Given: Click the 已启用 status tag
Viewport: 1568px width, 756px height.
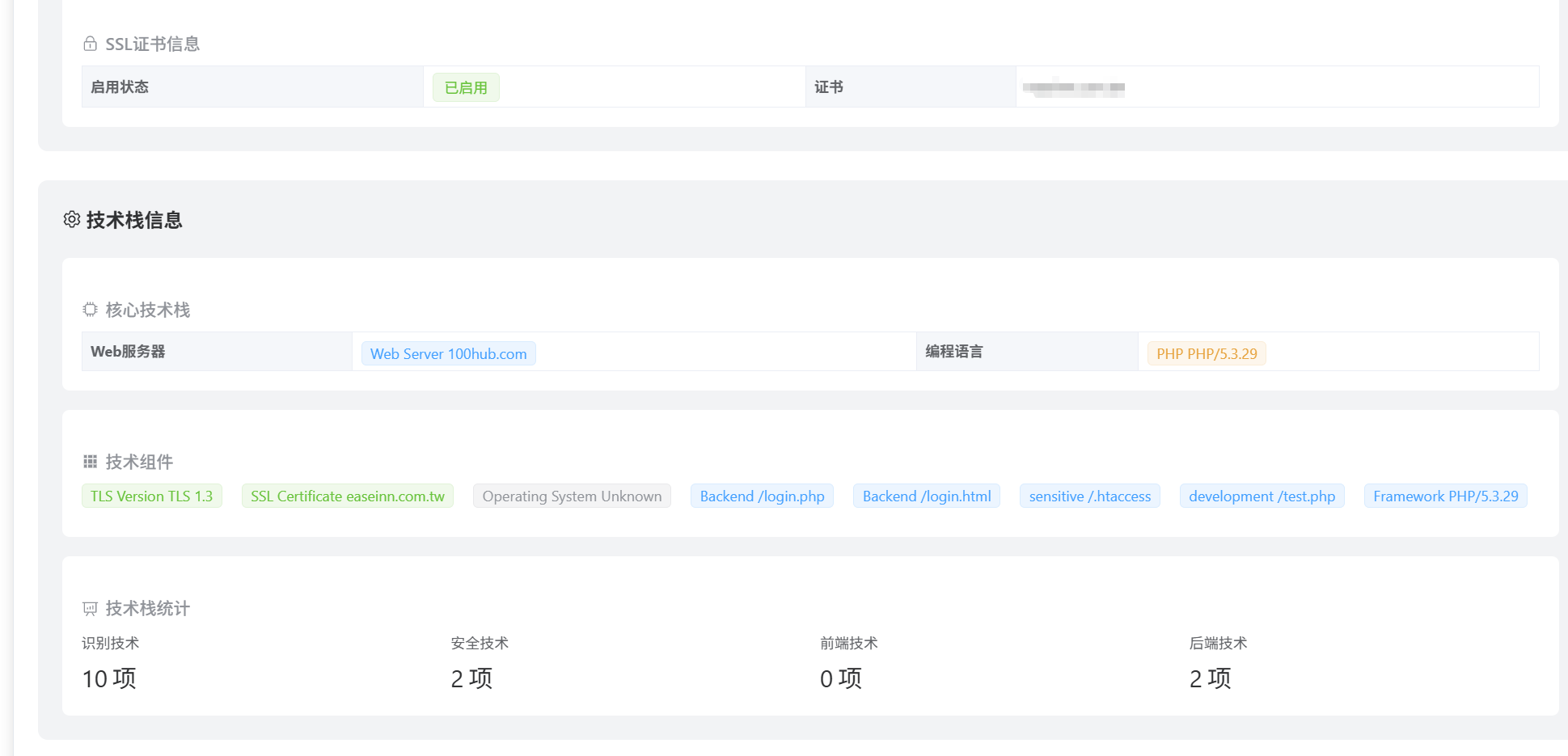Looking at the screenshot, I should point(466,87).
